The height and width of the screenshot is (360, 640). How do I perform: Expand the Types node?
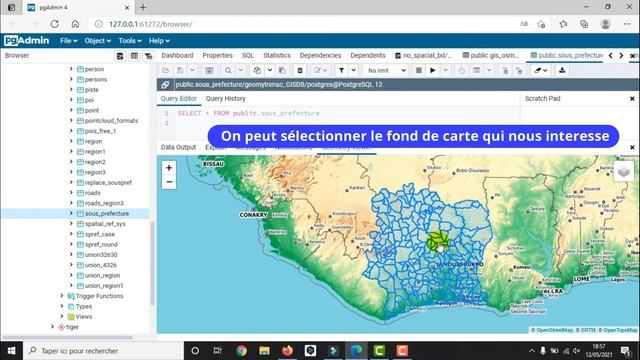[62, 306]
